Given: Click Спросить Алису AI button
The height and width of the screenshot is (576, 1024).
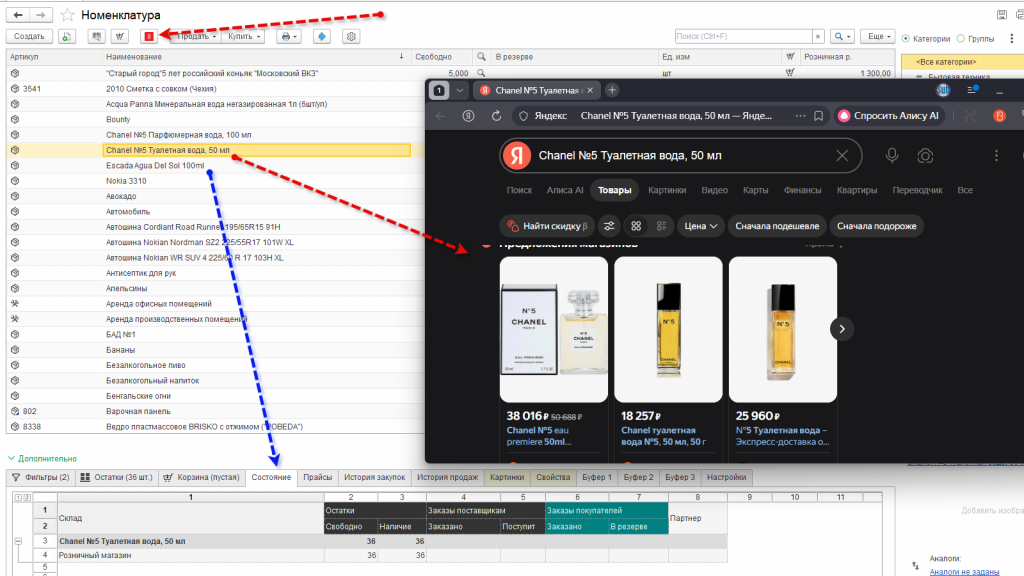Looking at the screenshot, I should [889, 116].
